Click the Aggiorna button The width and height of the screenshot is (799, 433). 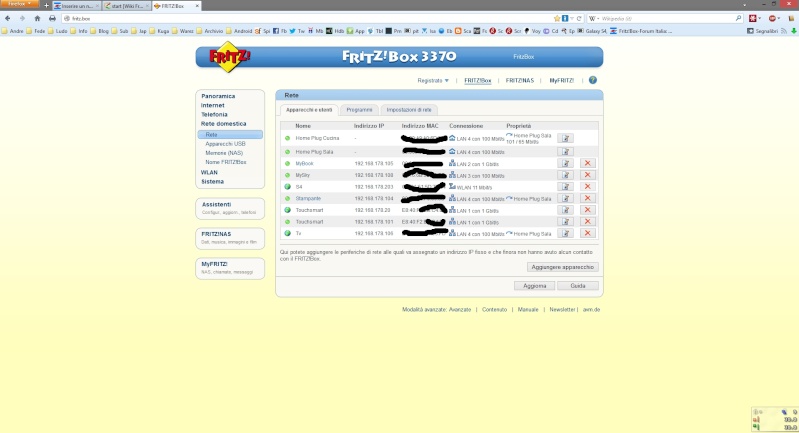click(535, 286)
